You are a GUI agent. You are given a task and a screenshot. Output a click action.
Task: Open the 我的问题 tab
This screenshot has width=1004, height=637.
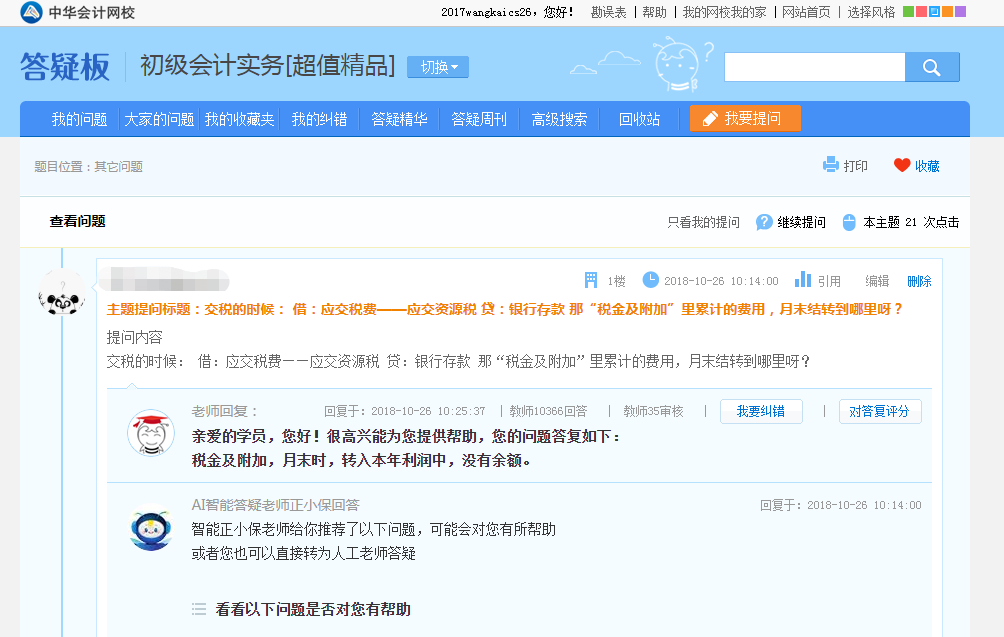click(79, 119)
